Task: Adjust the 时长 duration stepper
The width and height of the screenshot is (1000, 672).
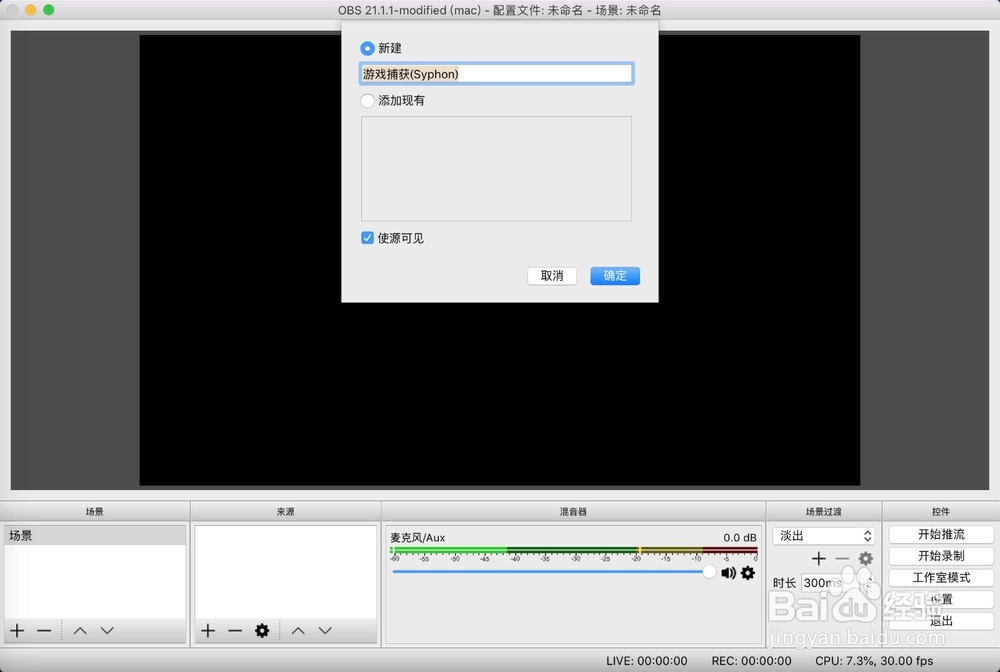Action: click(869, 582)
